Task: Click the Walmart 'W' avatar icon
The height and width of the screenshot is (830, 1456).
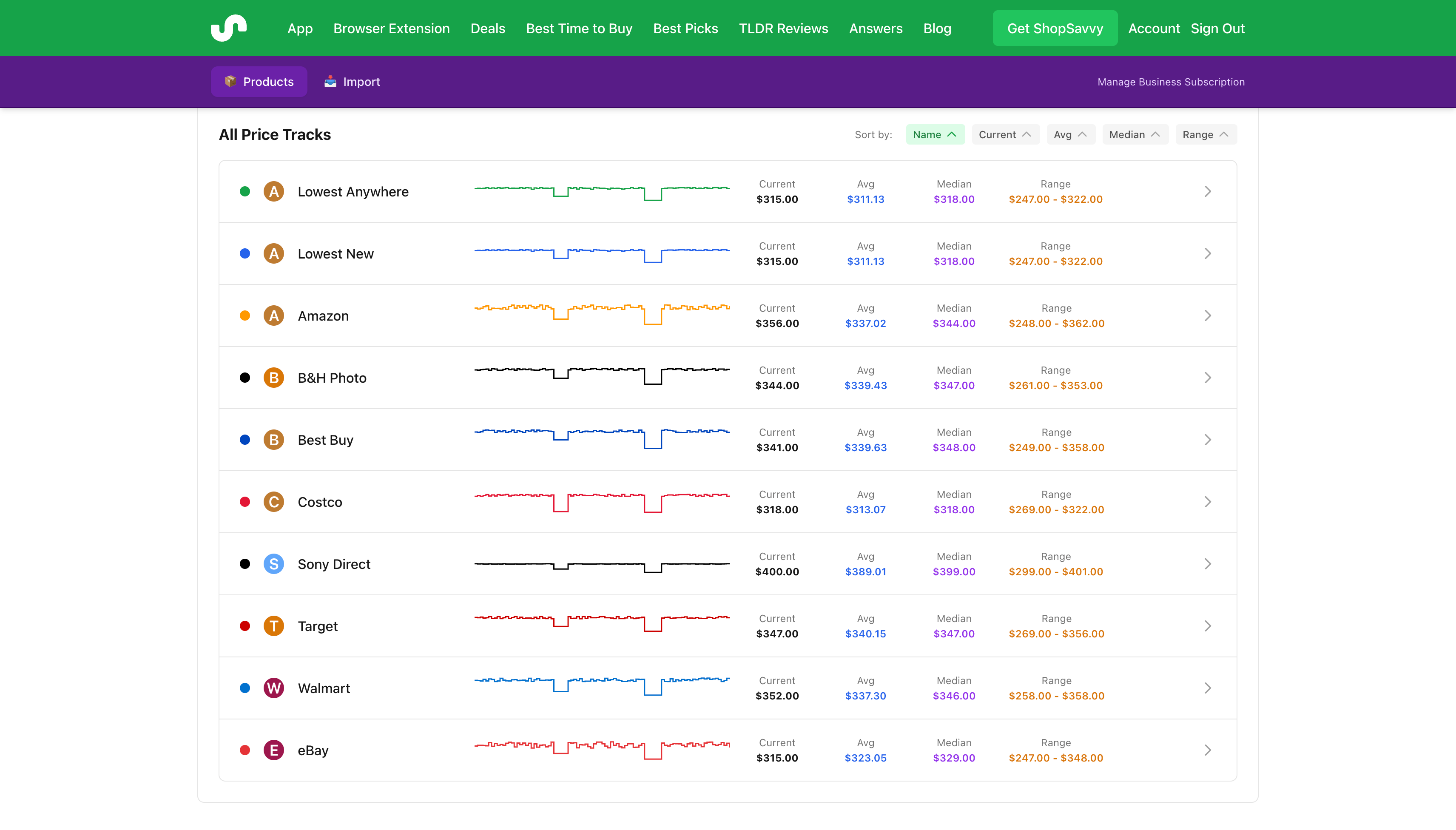Action: (x=274, y=688)
